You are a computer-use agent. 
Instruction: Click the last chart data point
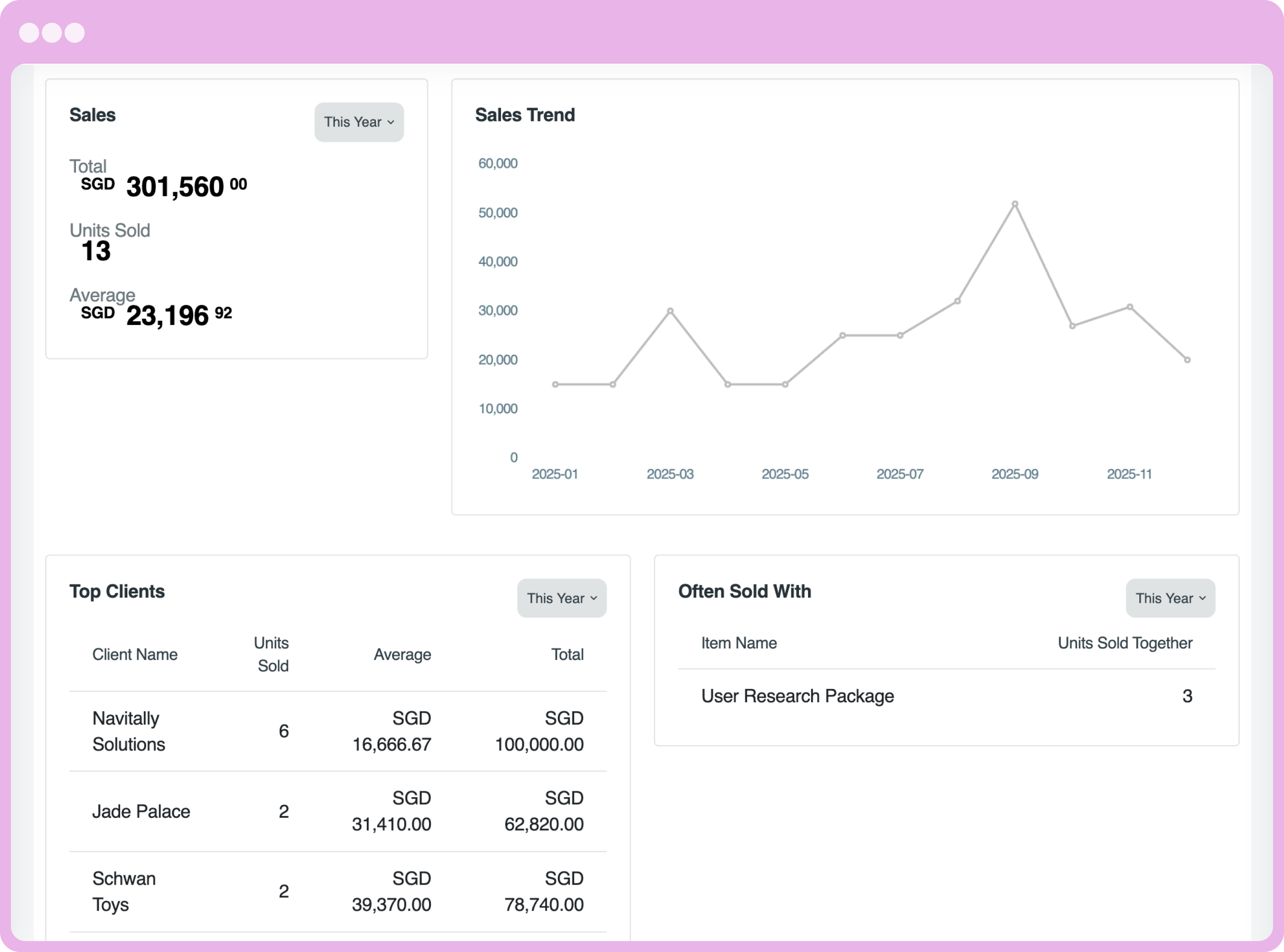click(1187, 360)
